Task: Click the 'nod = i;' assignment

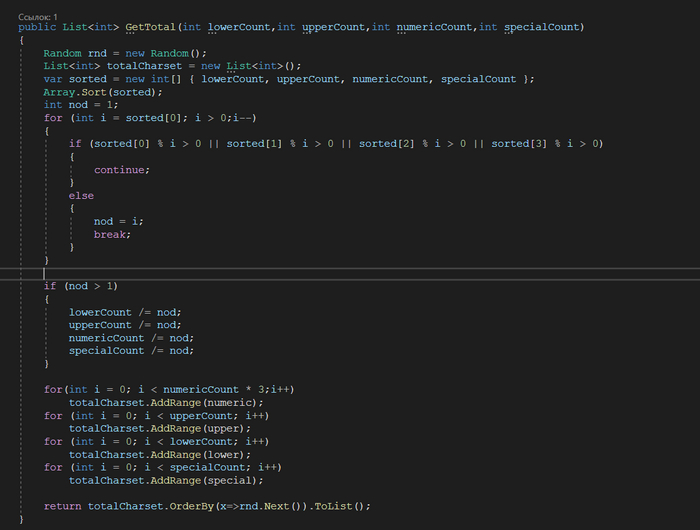Action: [119, 221]
